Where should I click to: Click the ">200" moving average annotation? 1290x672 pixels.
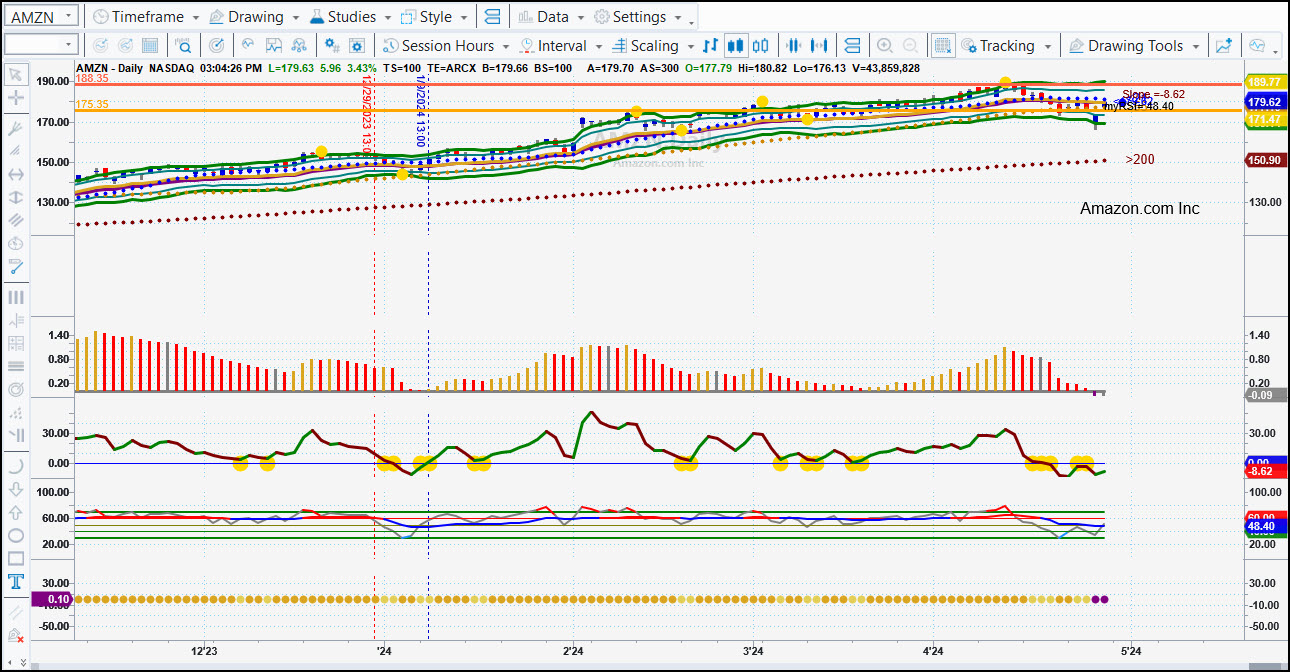click(1140, 159)
